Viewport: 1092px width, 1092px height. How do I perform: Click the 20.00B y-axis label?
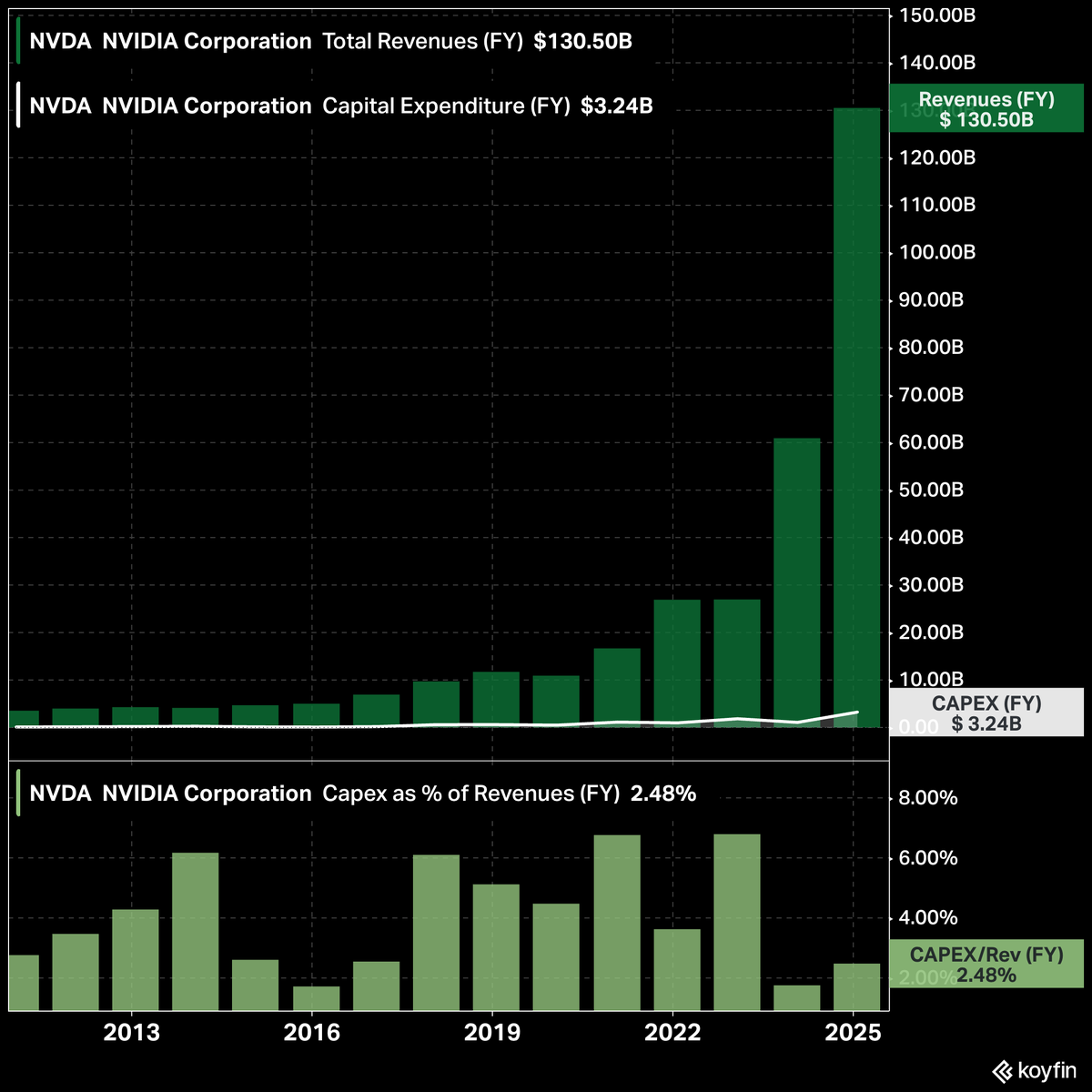coord(932,632)
